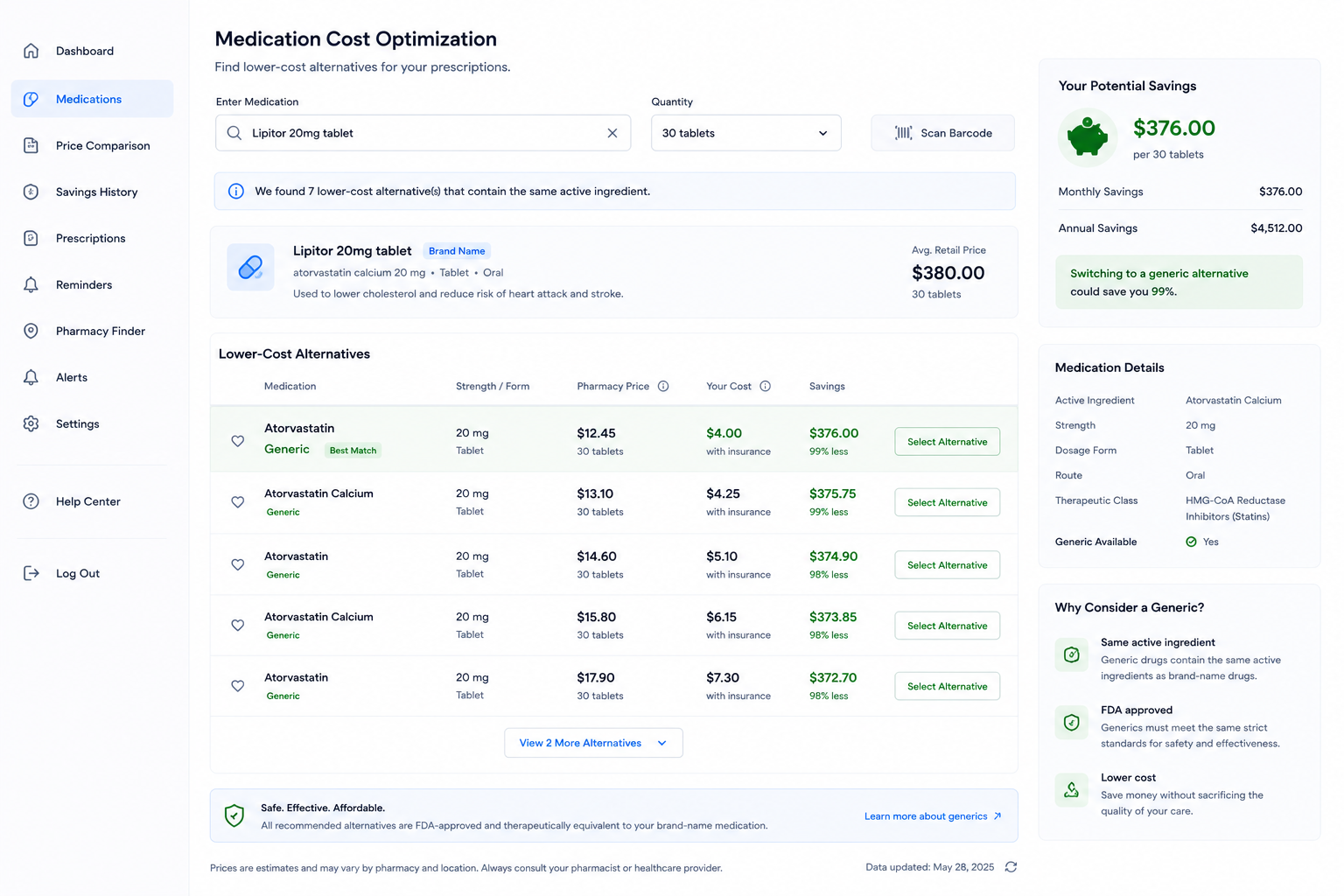Open Reminders in sidebar

tap(93, 284)
